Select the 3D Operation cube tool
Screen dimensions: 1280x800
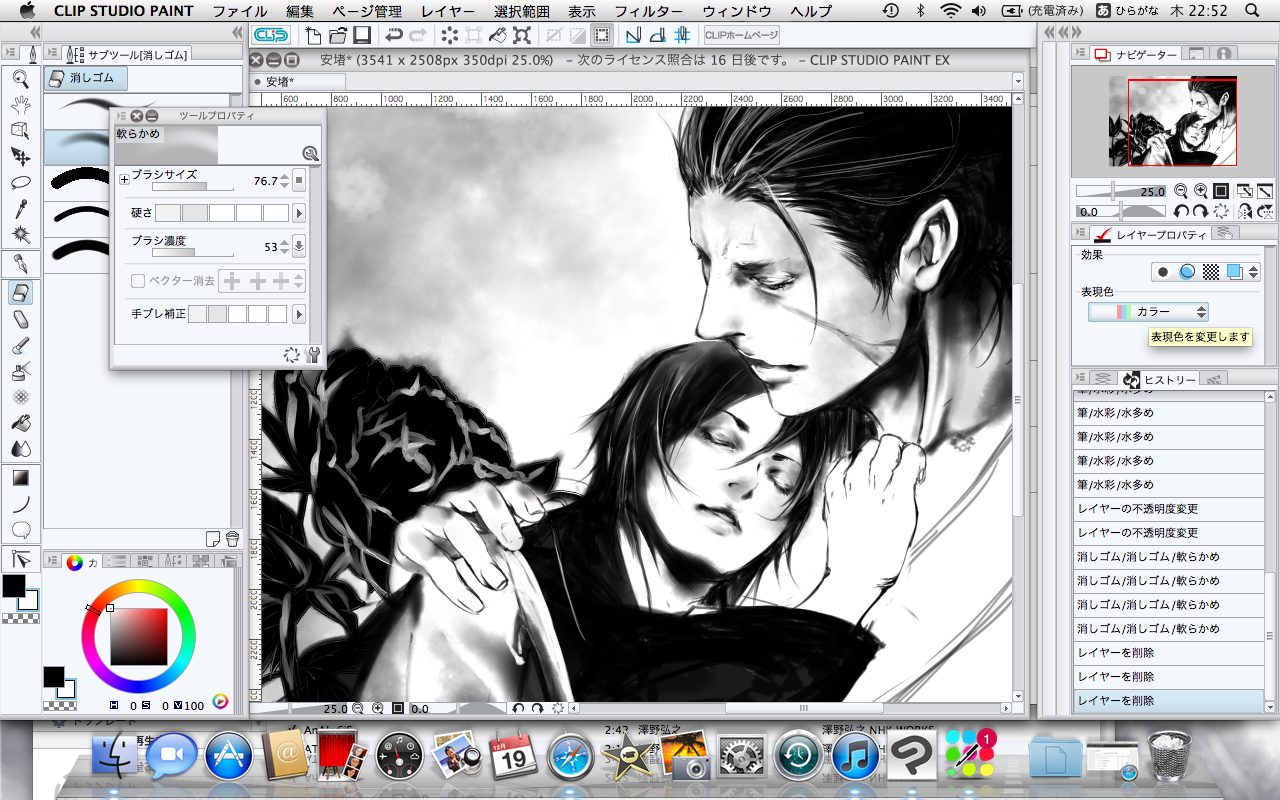coord(20,130)
